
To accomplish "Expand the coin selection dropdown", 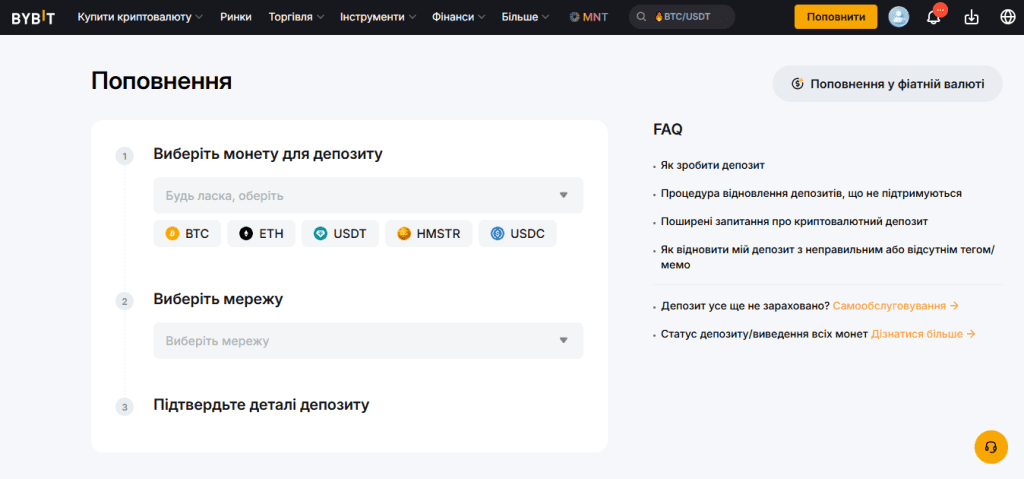I will pos(368,195).
